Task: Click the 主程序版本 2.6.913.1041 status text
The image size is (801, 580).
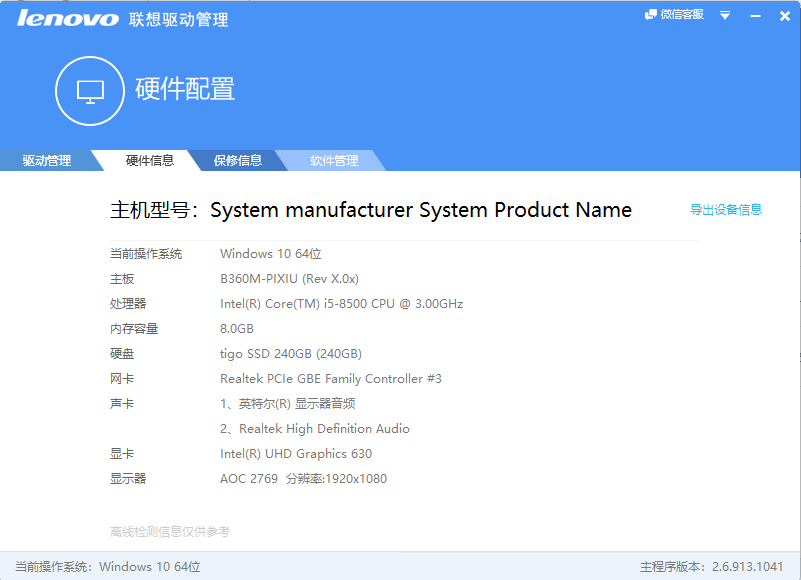Action: [x=711, y=567]
